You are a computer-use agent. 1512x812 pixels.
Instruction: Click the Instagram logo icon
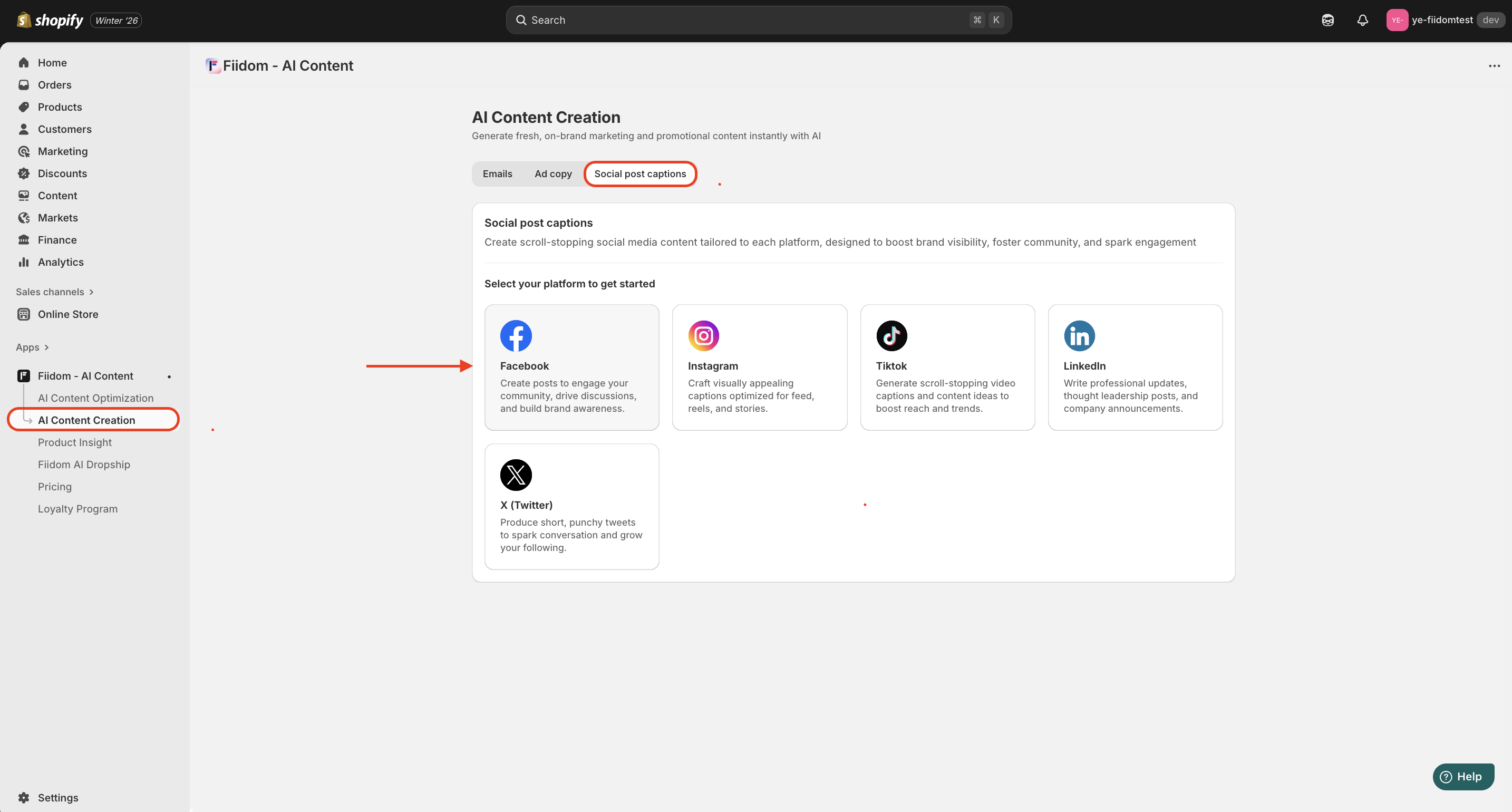703,336
